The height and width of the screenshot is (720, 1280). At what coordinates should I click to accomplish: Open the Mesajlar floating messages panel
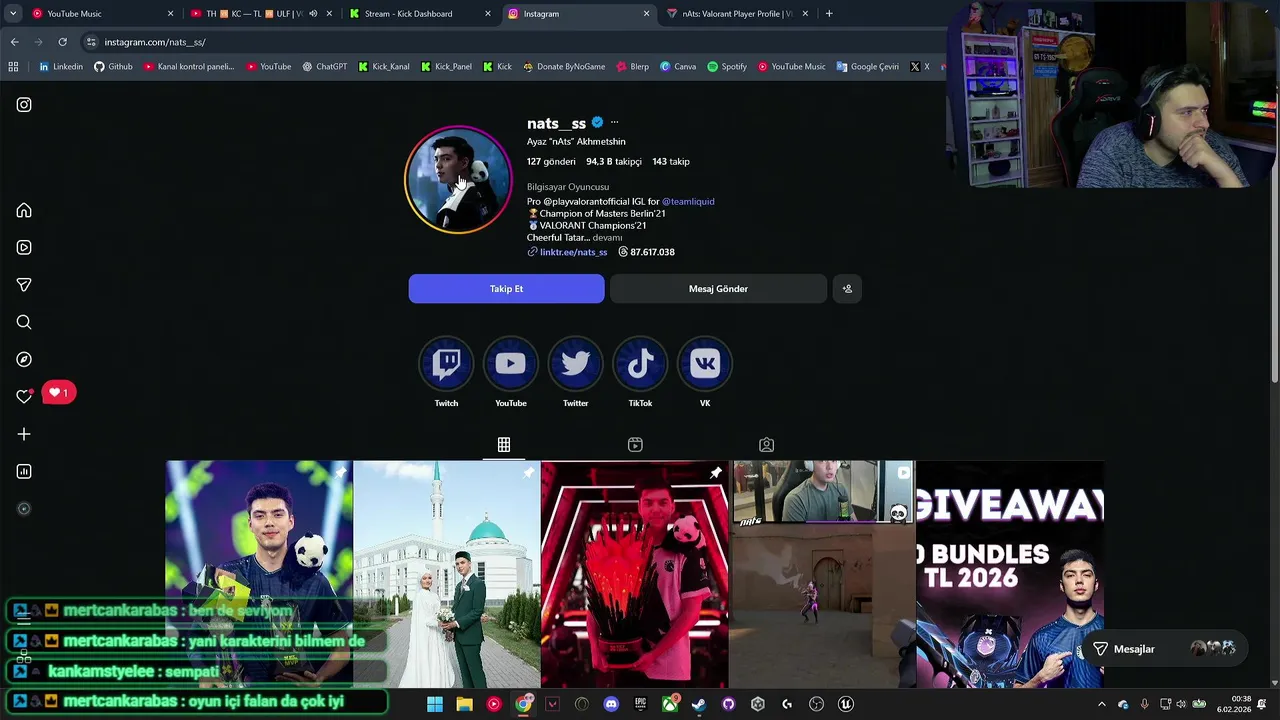(x=1165, y=649)
